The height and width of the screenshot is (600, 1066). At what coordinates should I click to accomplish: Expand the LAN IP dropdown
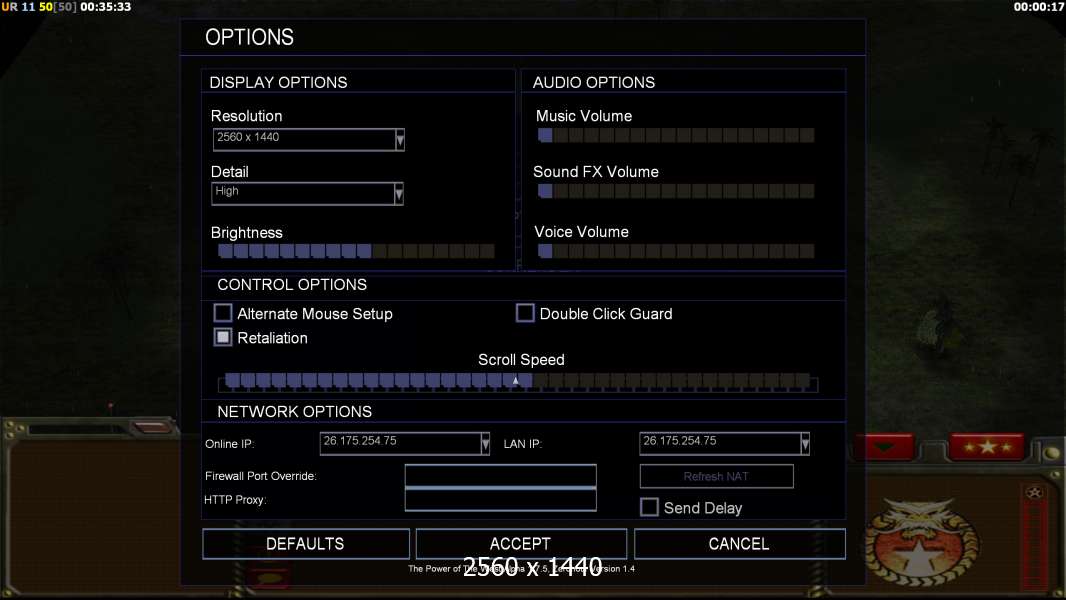tap(805, 444)
